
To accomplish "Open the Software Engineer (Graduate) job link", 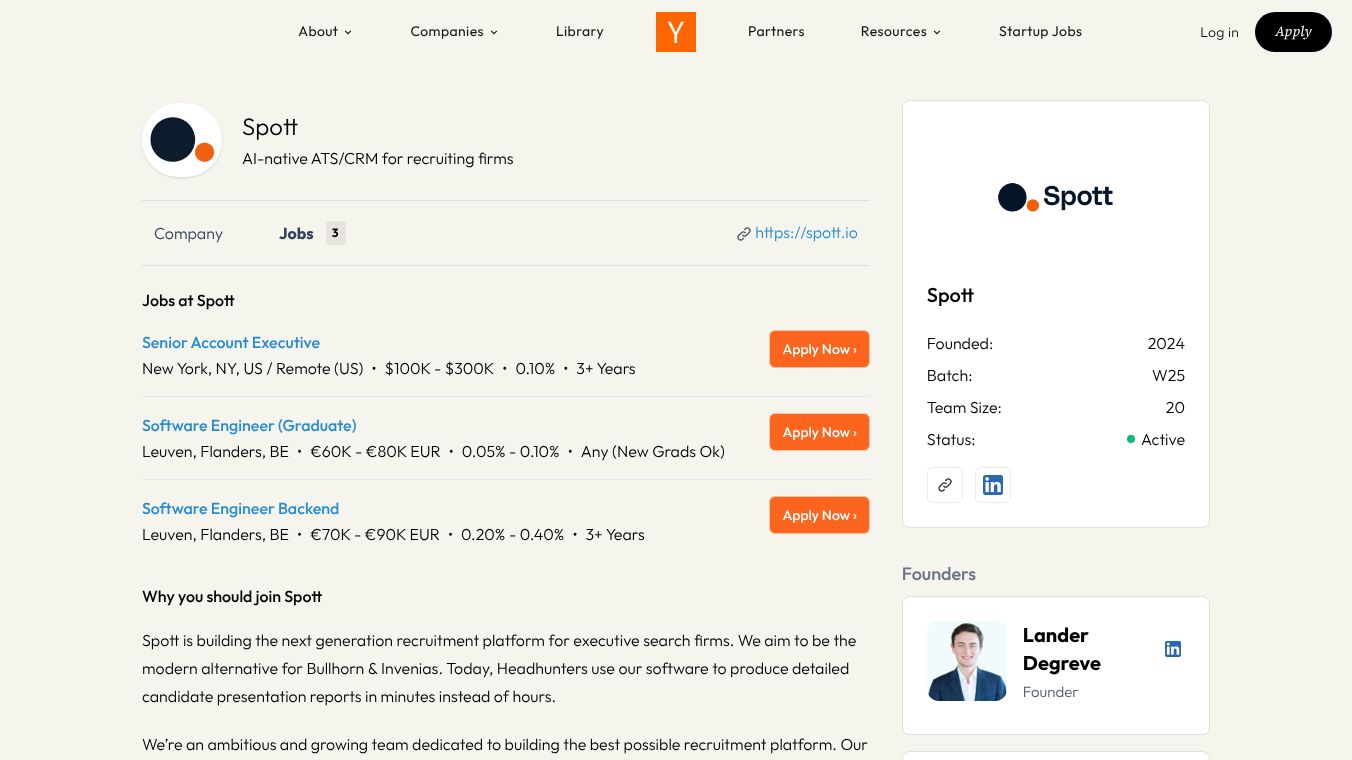I will (249, 426).
